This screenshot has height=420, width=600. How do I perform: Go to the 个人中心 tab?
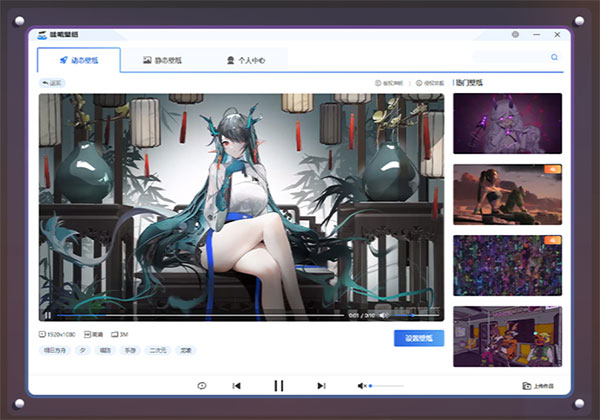[x=246, y=60]
